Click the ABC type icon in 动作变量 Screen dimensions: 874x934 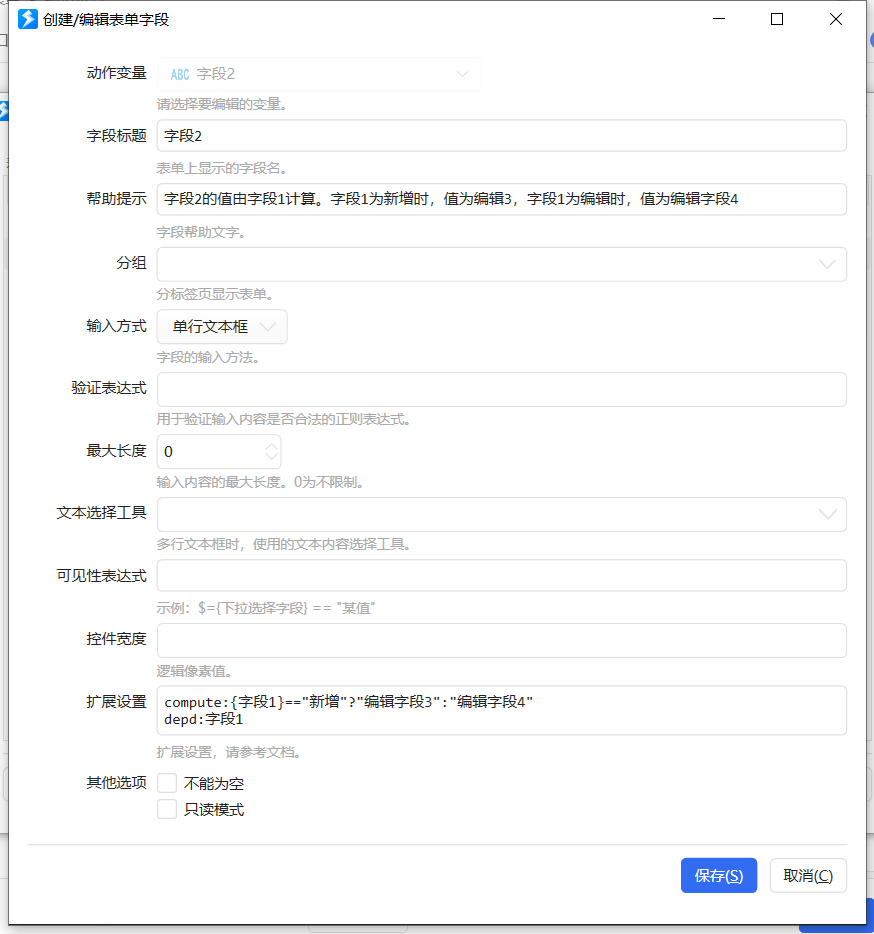pyautogui.click(x=180, y=74)
